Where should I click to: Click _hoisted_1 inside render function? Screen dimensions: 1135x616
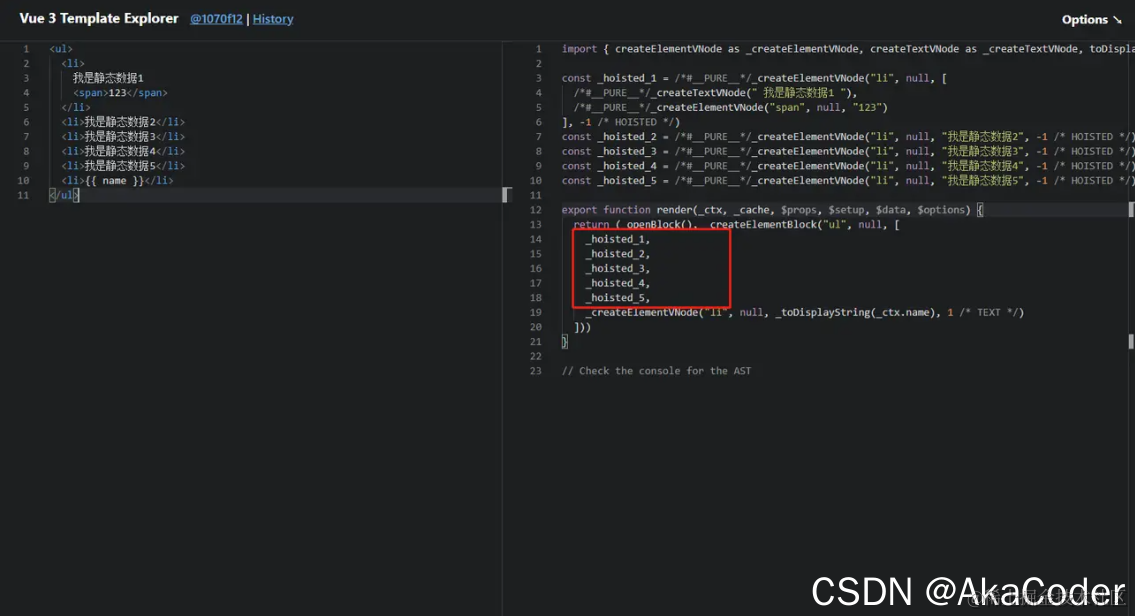tap(618, 240)
